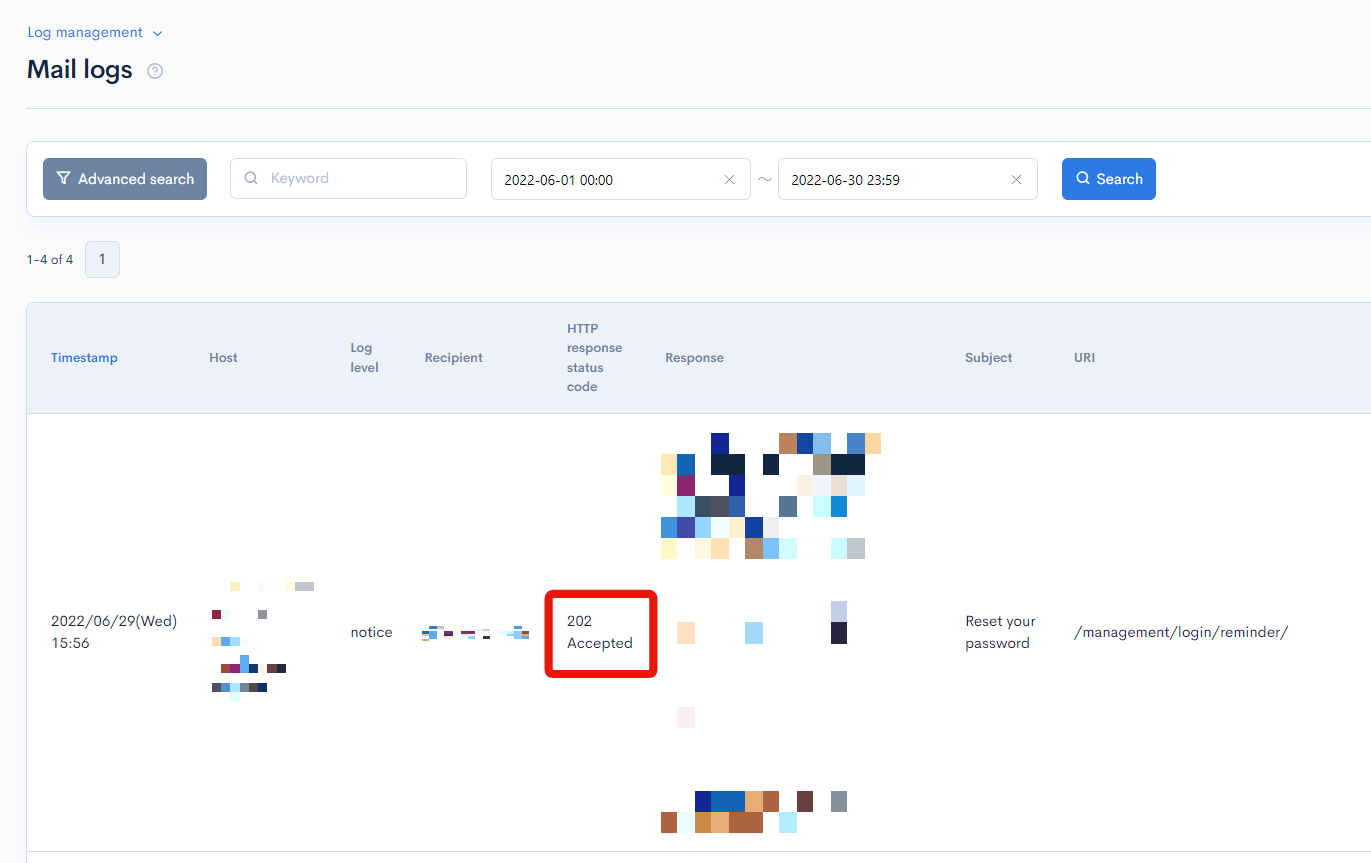The width and height of the screenshot is (1371, 863).
Task: Click the help icon next to Mail logs
Action: [x=155, y=70]
